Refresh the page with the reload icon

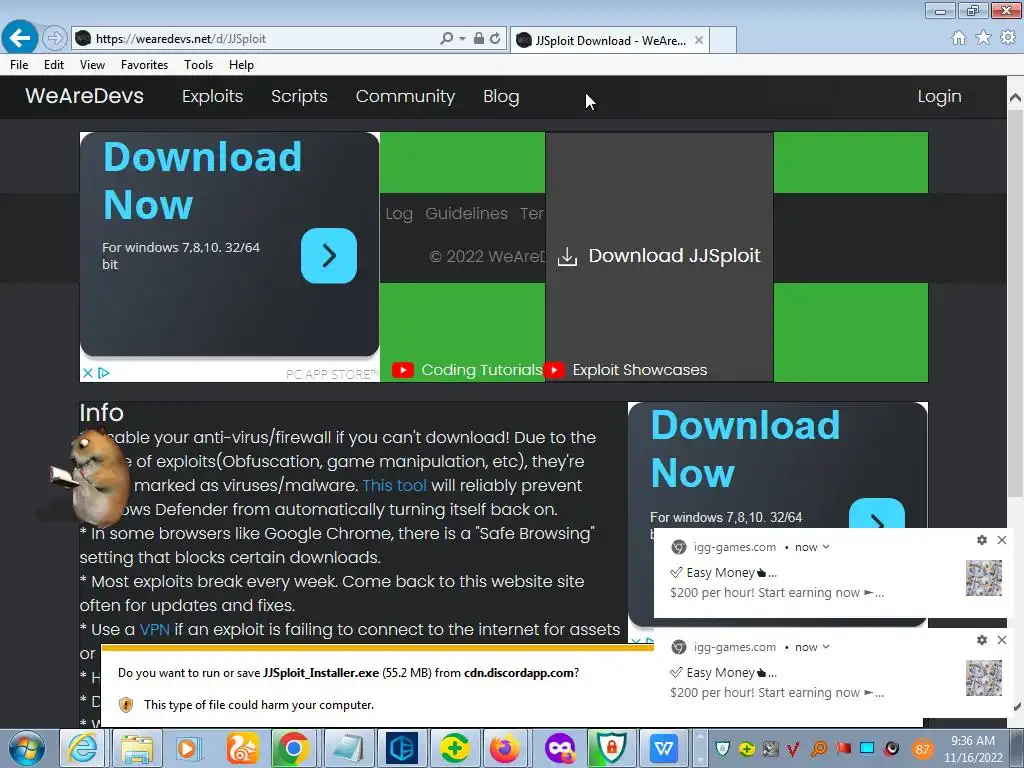click(495, 39)
